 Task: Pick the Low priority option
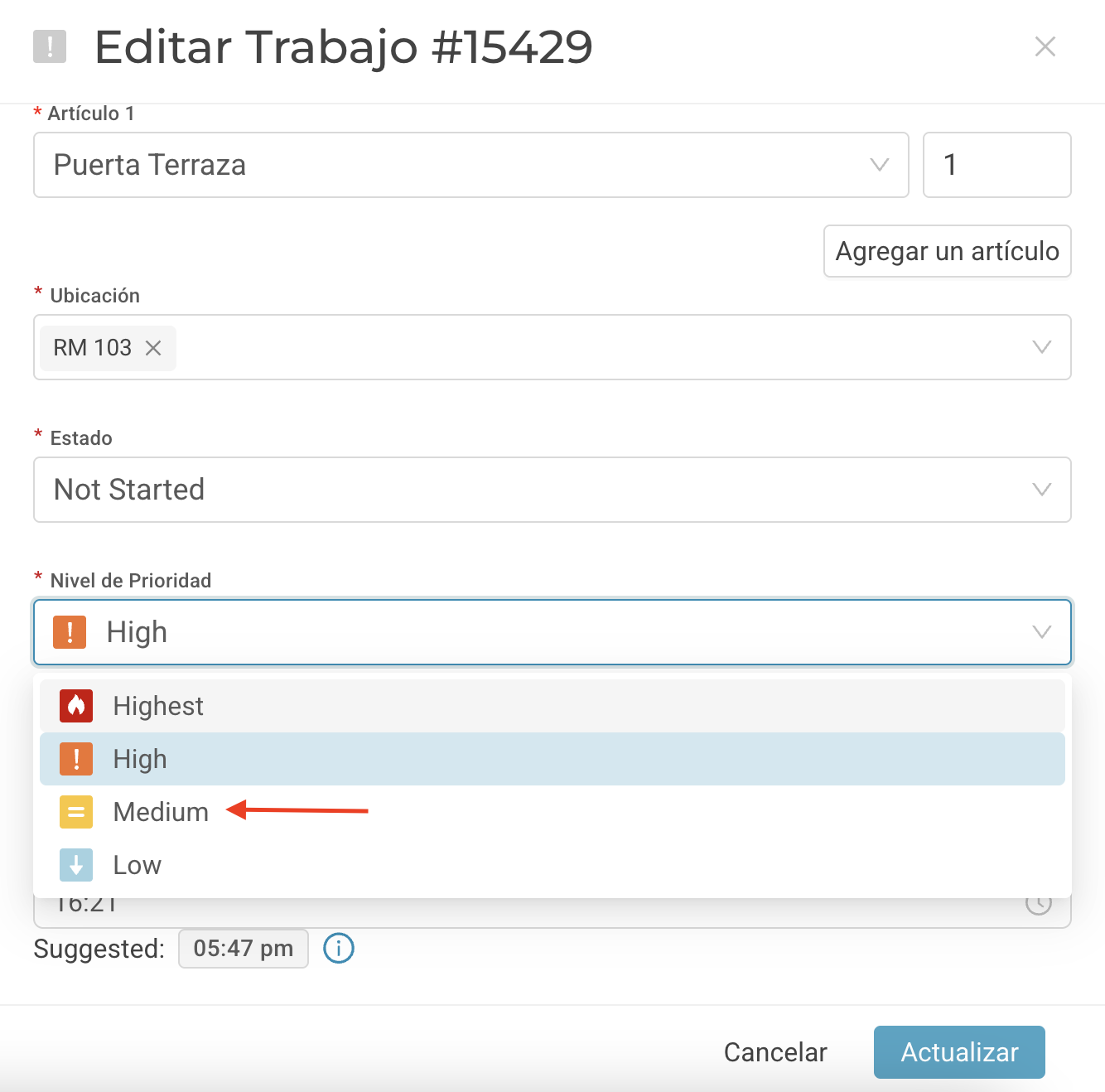pyautogui.click(x=552, y=865)
